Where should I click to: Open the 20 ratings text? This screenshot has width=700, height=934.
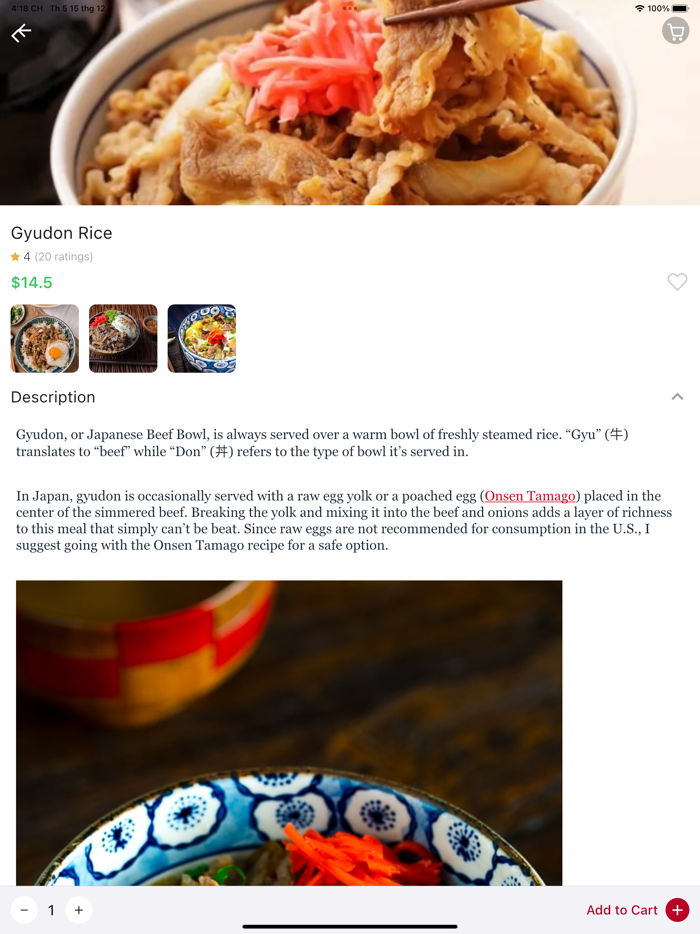[x=64, y=257]
